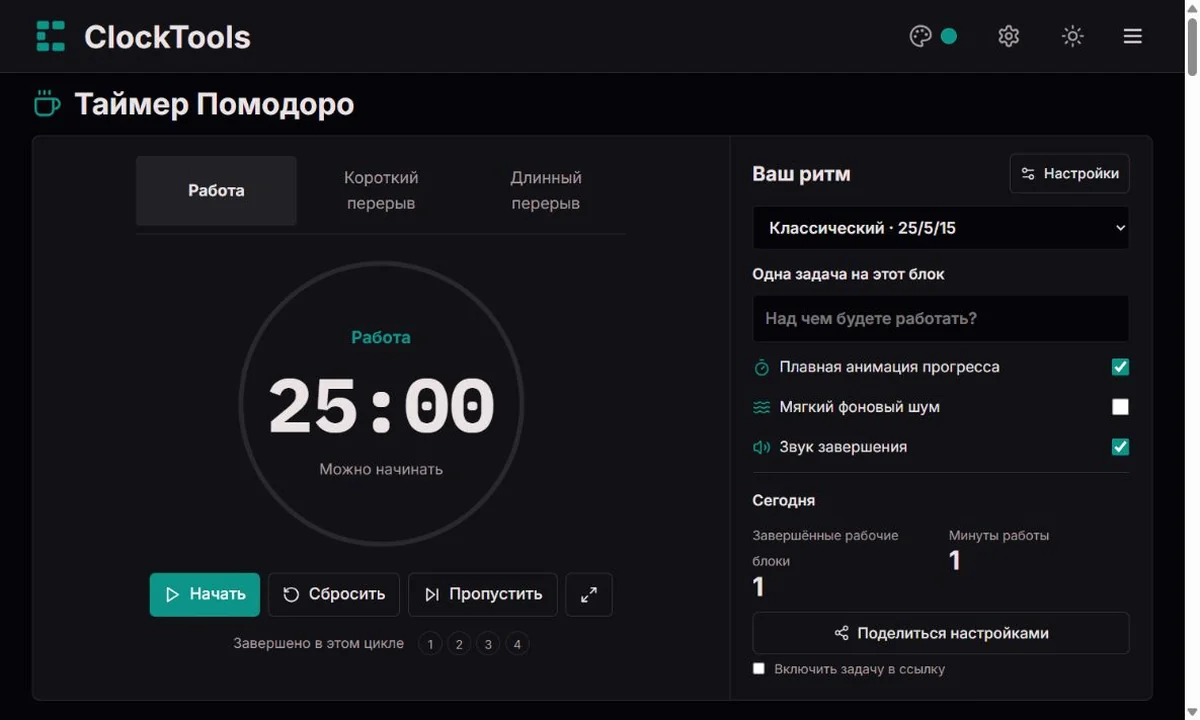1200x720 pixels.
Task: Uncheck Плавная анимация прогресса checkbox
Action: (1120, 367)
